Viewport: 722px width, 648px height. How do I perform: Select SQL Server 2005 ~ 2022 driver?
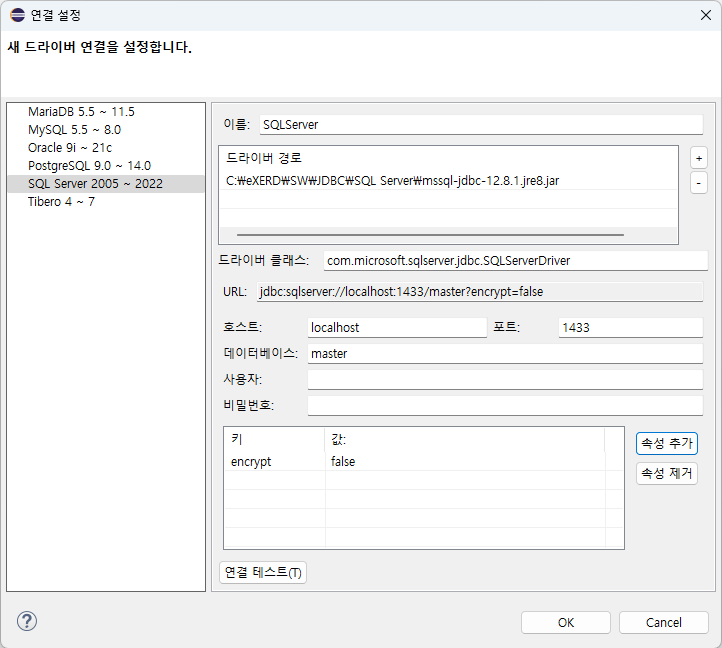coord(106,184)
